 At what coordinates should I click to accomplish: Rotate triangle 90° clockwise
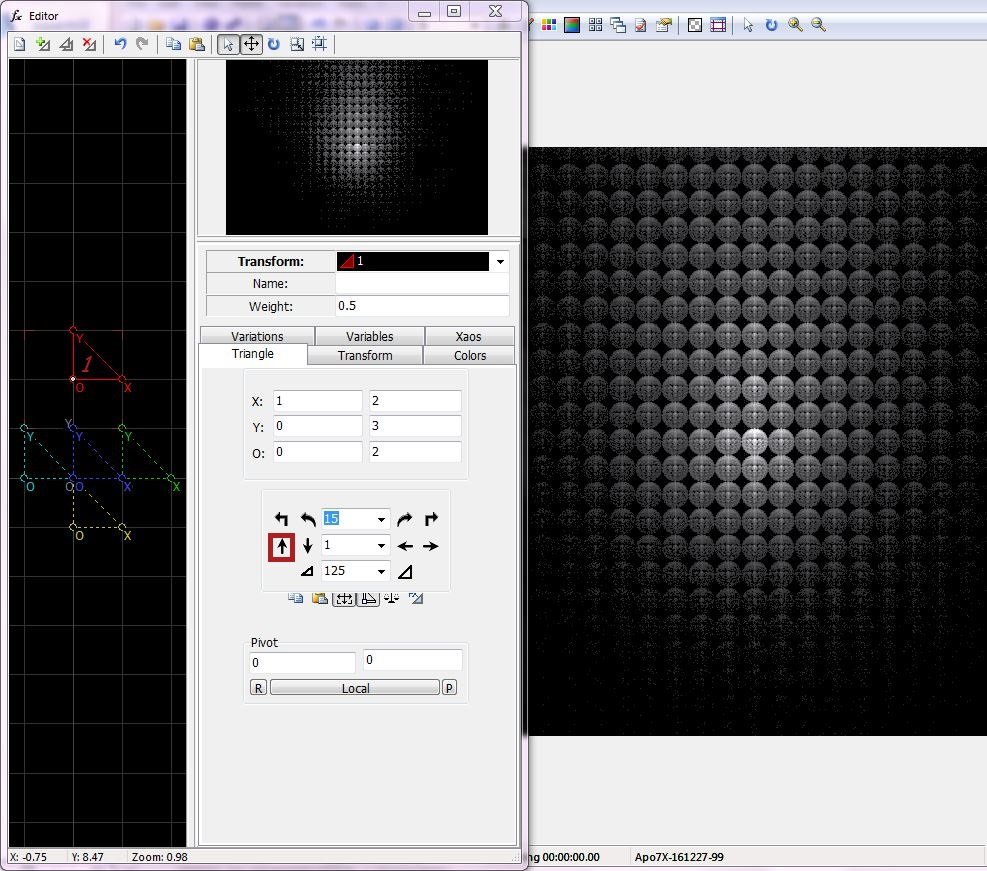(431, 519)
